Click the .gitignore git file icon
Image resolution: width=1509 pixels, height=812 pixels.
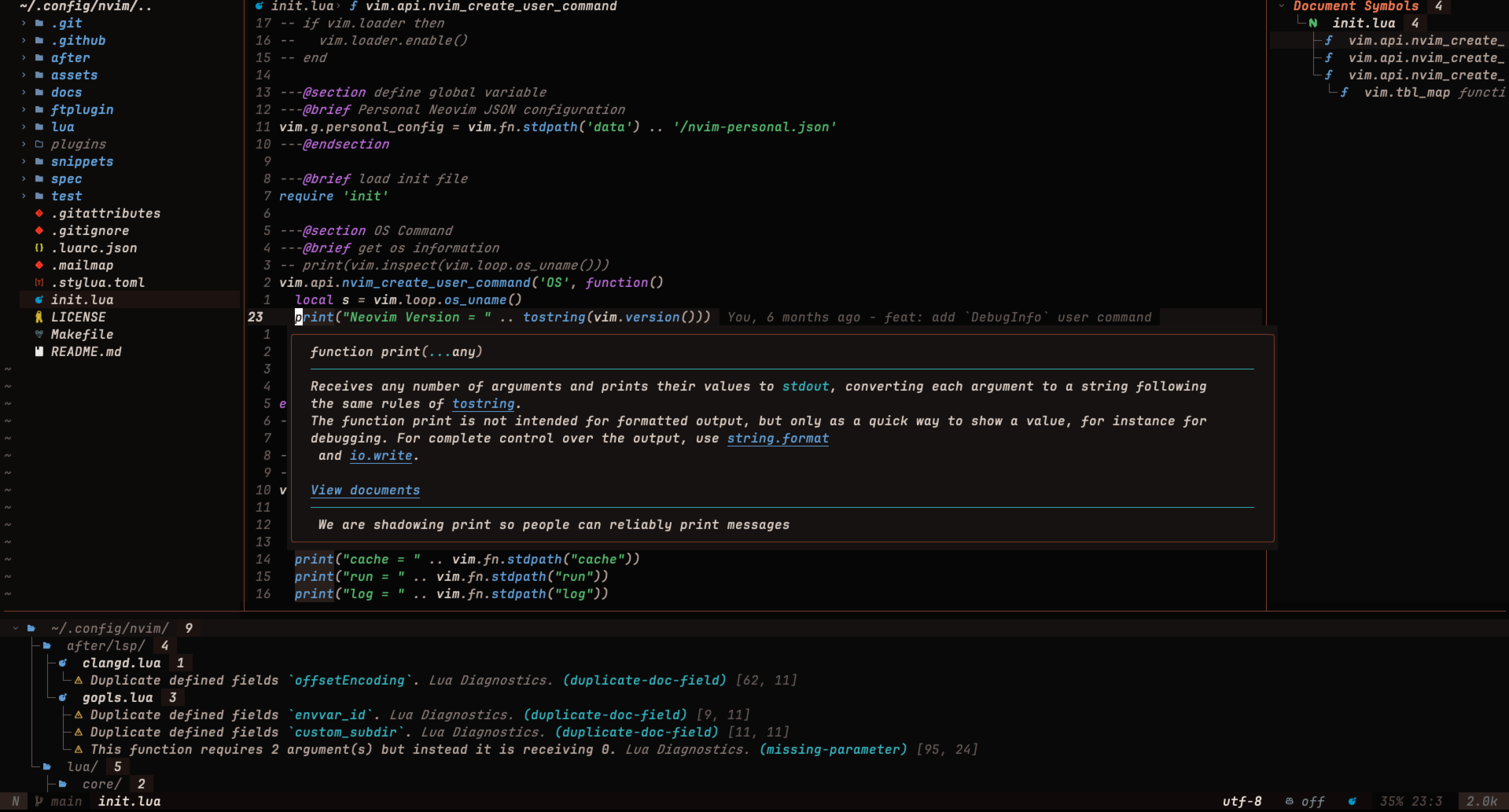39,231
